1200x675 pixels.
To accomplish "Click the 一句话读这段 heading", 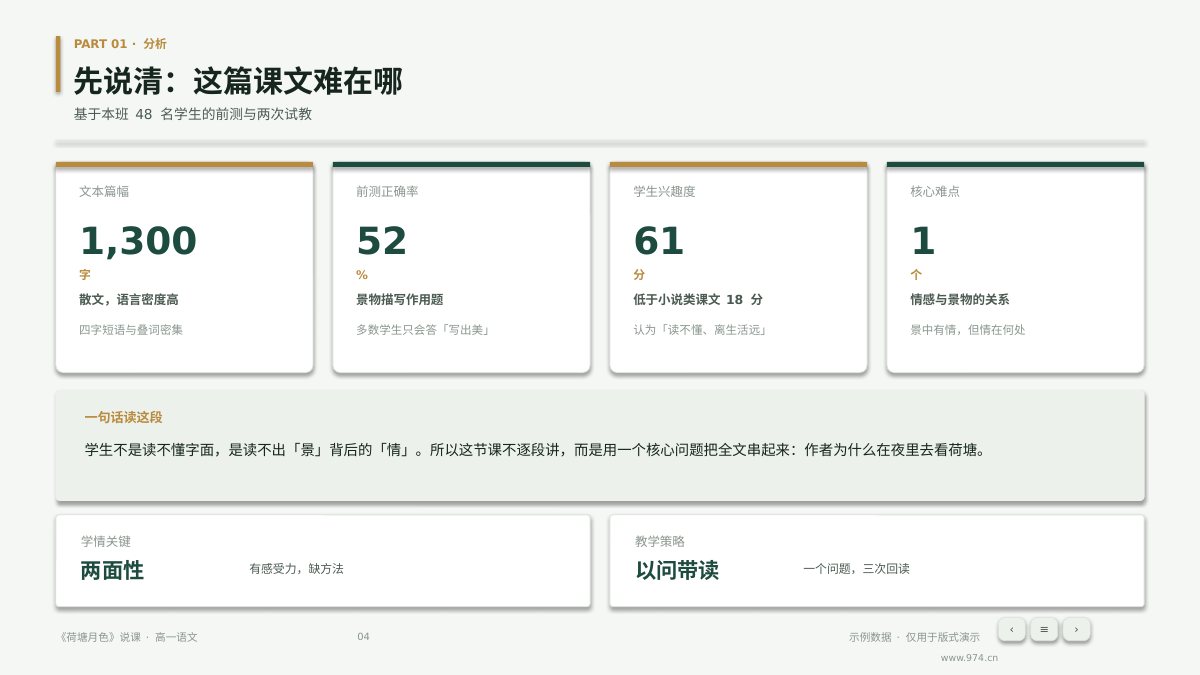I will coord(123,418).
